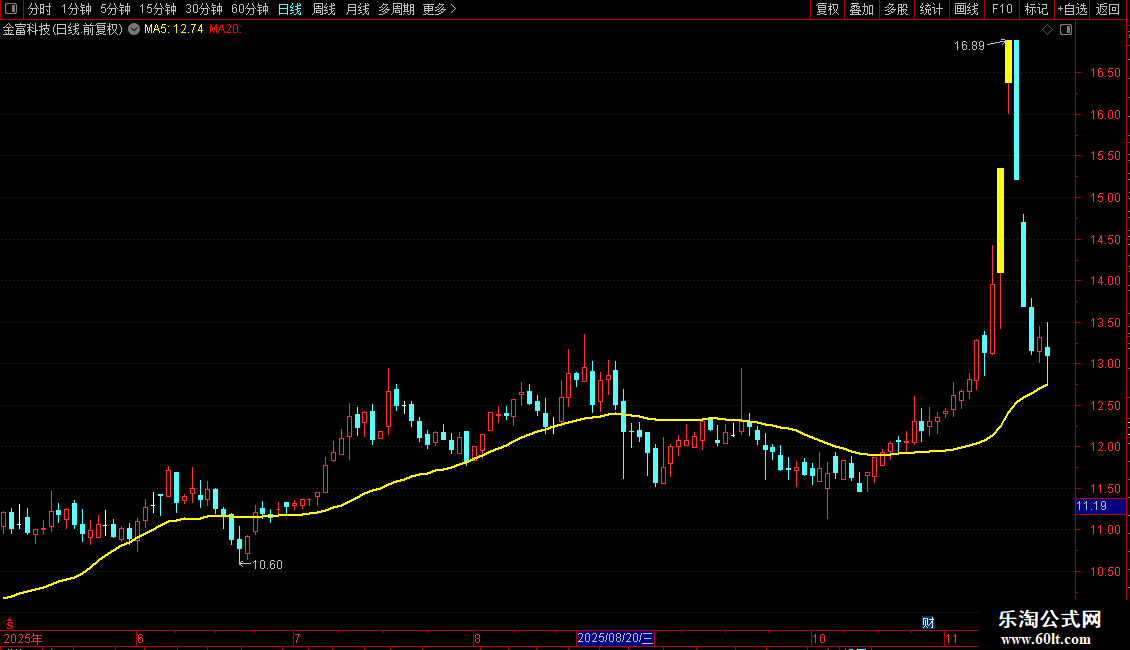
Task: Select the 日线 daily chart tab
Action: (x=290, y=9)
